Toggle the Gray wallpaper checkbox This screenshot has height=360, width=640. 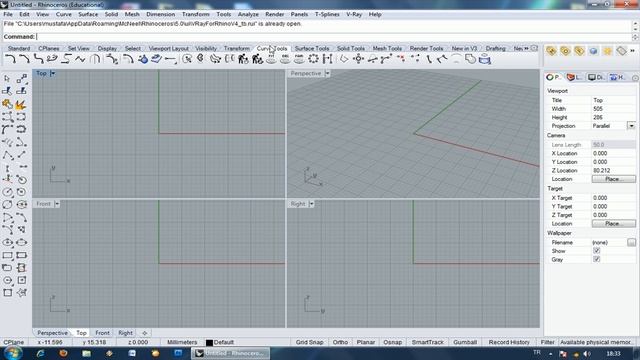point(596,259)
